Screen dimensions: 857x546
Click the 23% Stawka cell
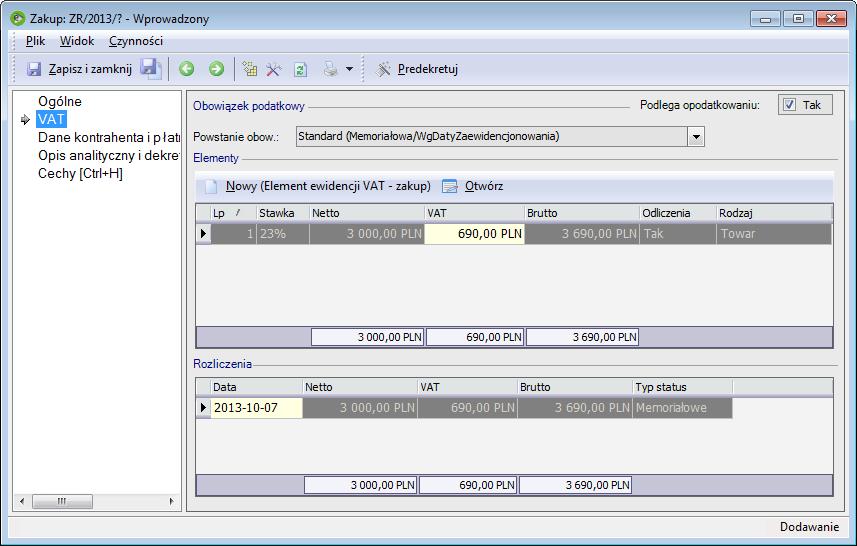point(283,234)
